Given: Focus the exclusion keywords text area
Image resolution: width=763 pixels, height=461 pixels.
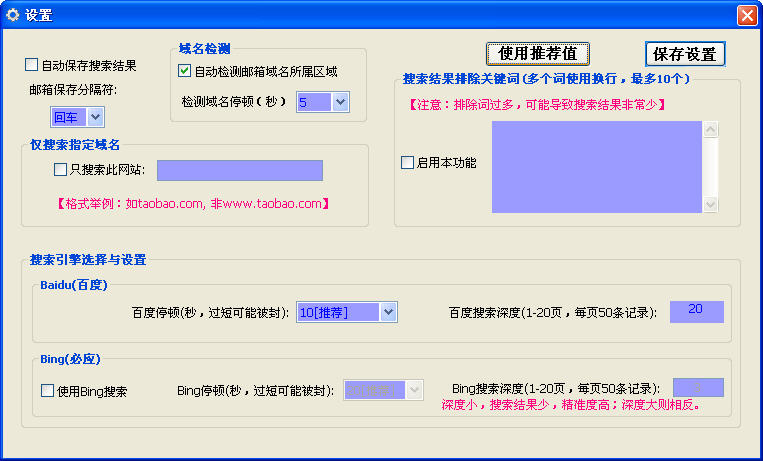Looking at the screenshot, I should (x=596, y=166).
